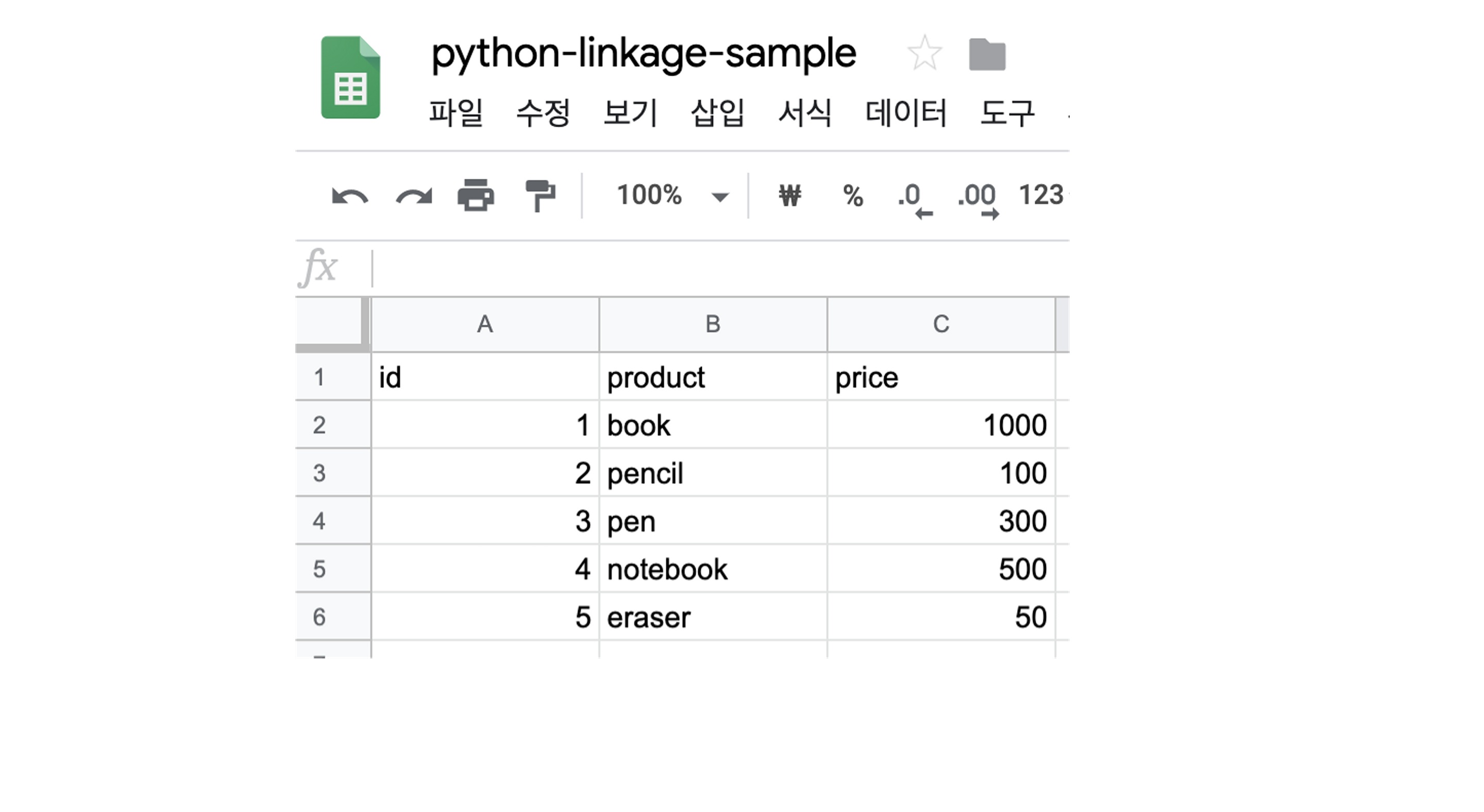The image size is (1484, 812).
Task: Click the id cell in eraser row
Action: (485, 617)
